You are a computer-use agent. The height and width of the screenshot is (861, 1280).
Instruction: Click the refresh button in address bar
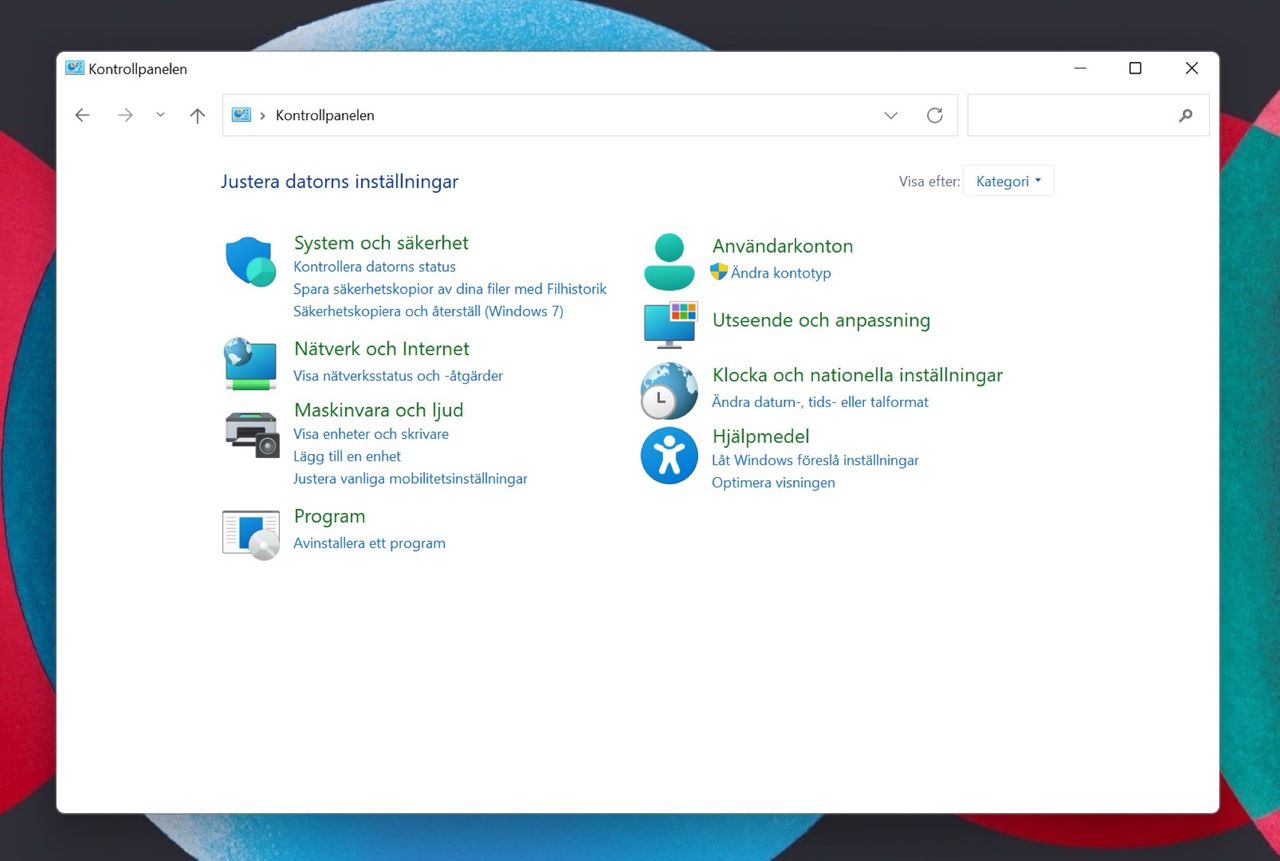coord(935,115)
